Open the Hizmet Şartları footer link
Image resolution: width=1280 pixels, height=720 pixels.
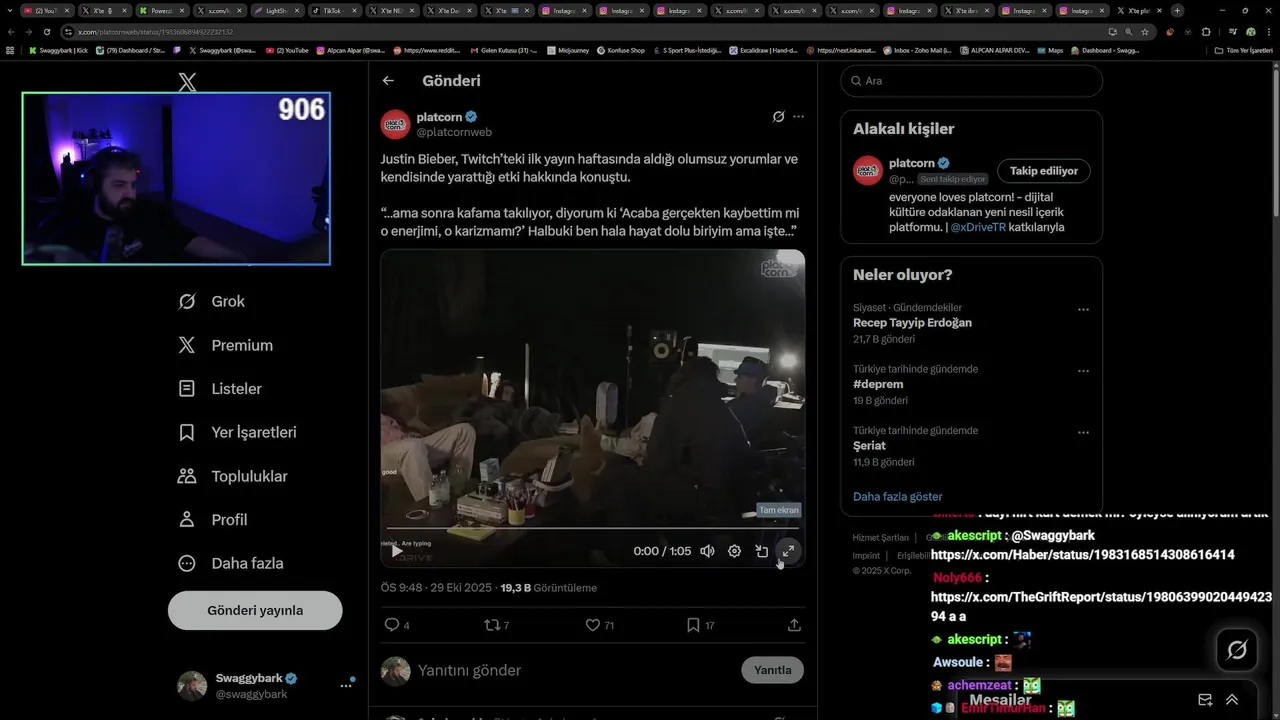(880, 538)
